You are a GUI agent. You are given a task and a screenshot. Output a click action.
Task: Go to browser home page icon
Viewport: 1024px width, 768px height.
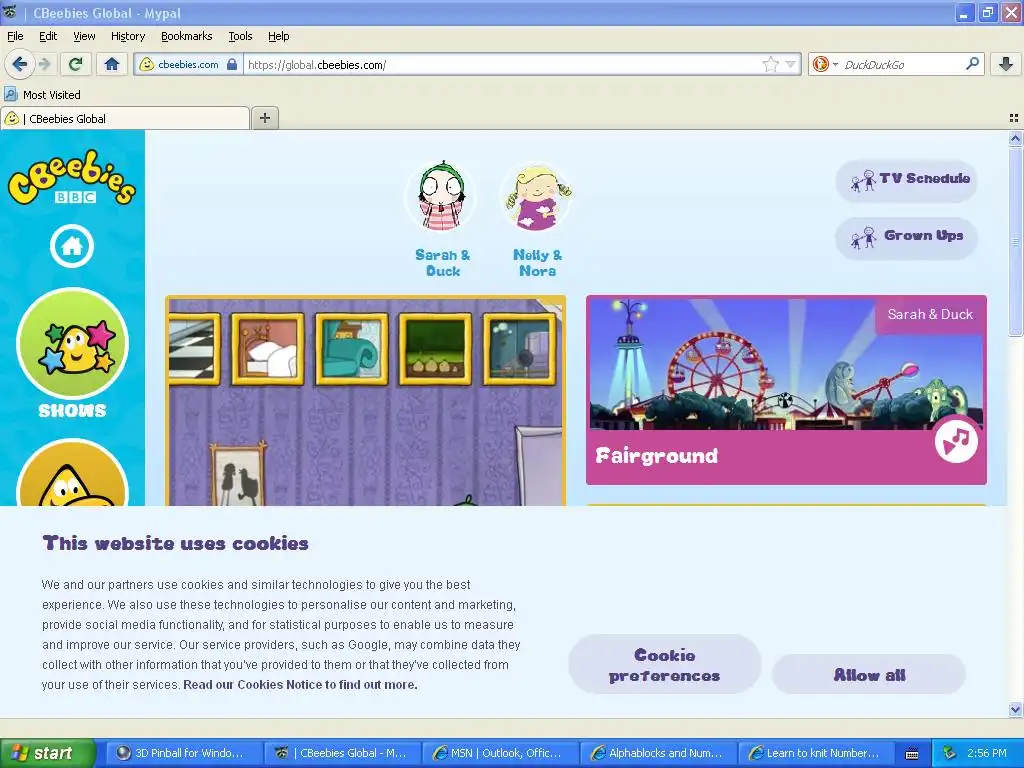point(112,64)
